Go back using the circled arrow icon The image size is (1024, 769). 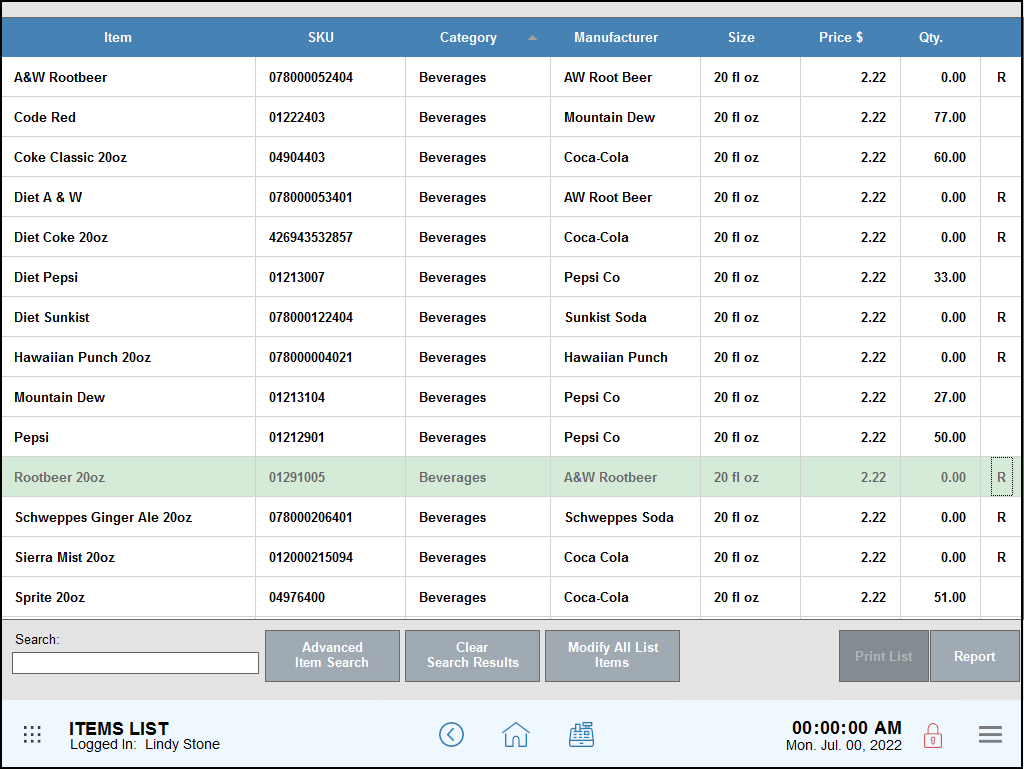(451, 734)
